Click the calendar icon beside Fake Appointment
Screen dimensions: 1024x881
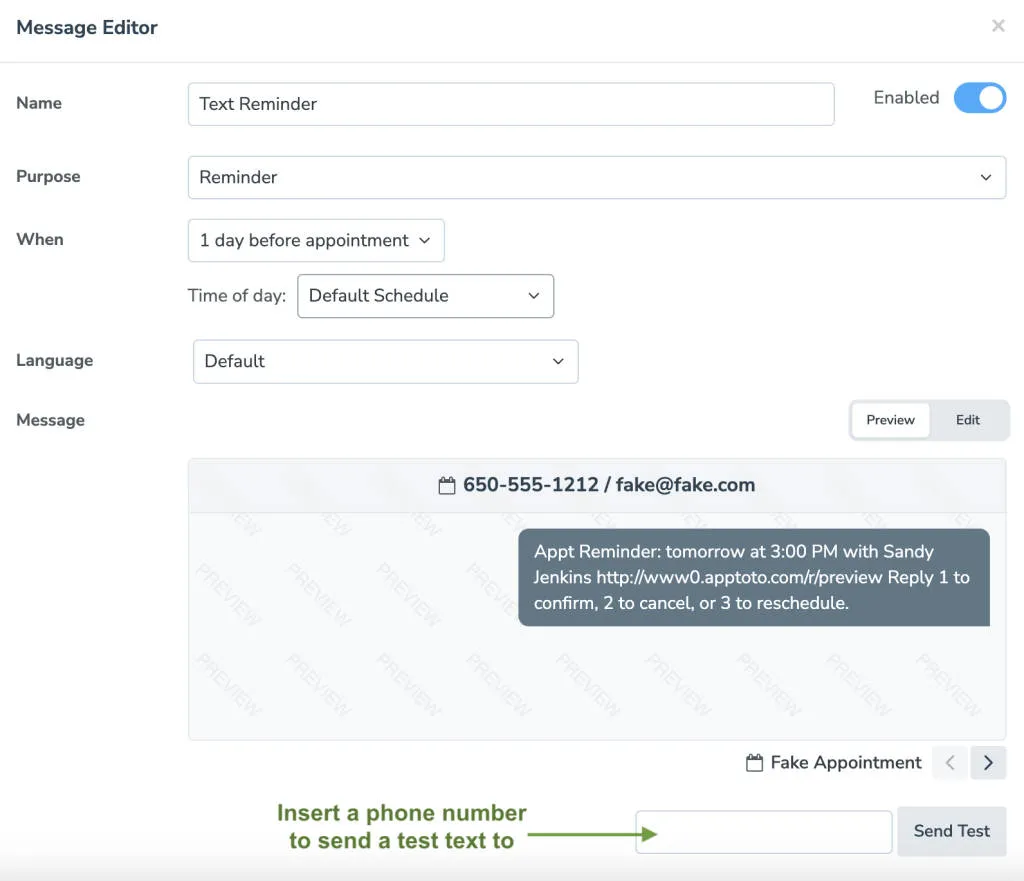click(754, 762)
